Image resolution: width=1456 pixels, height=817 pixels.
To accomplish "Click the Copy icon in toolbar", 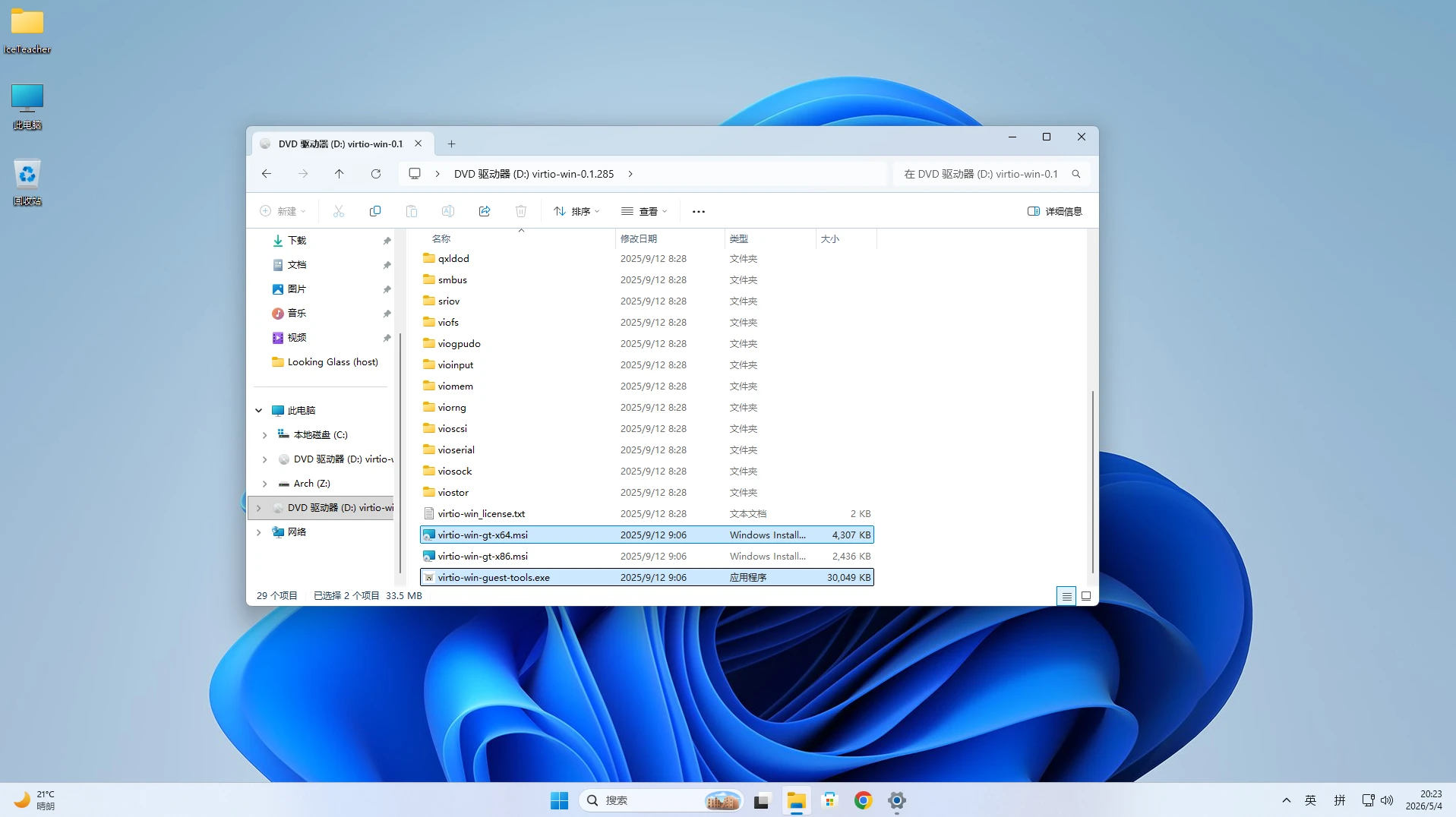I will click(x=375, y=211).
